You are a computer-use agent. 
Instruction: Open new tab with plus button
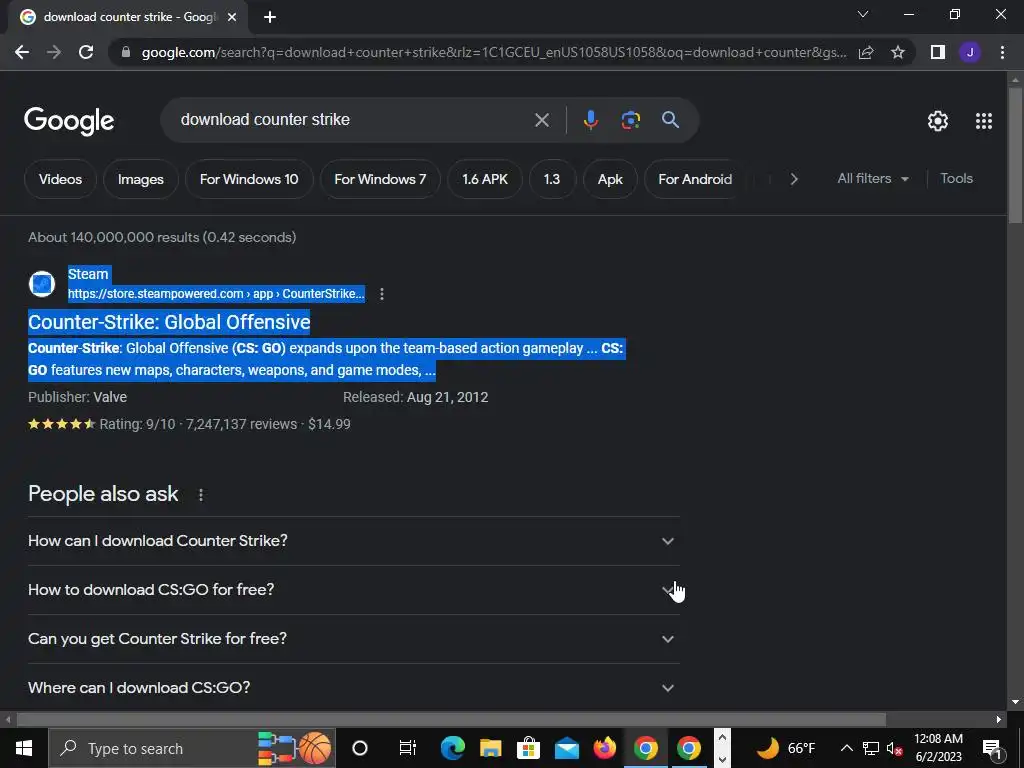point(270,18)
